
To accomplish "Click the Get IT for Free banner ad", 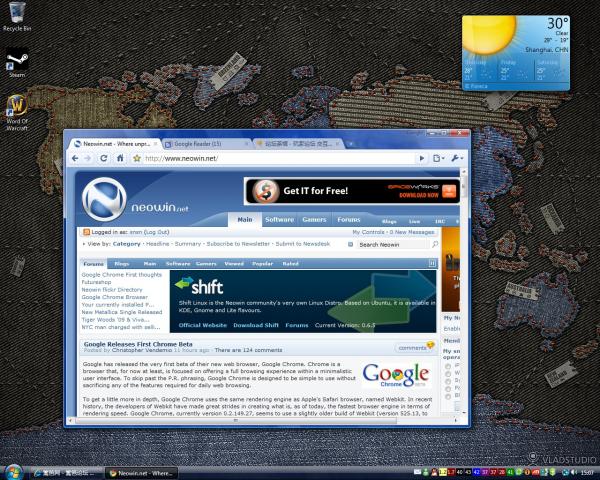I will 352,191.
